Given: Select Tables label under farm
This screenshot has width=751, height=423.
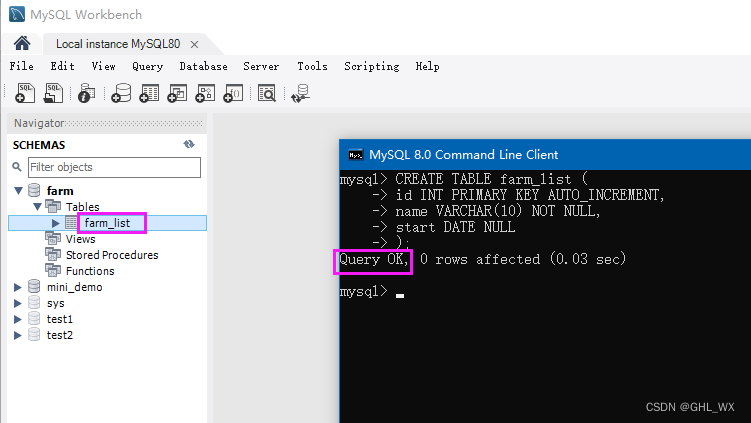Looking at the screenshot, I should [x=82, y=206].
